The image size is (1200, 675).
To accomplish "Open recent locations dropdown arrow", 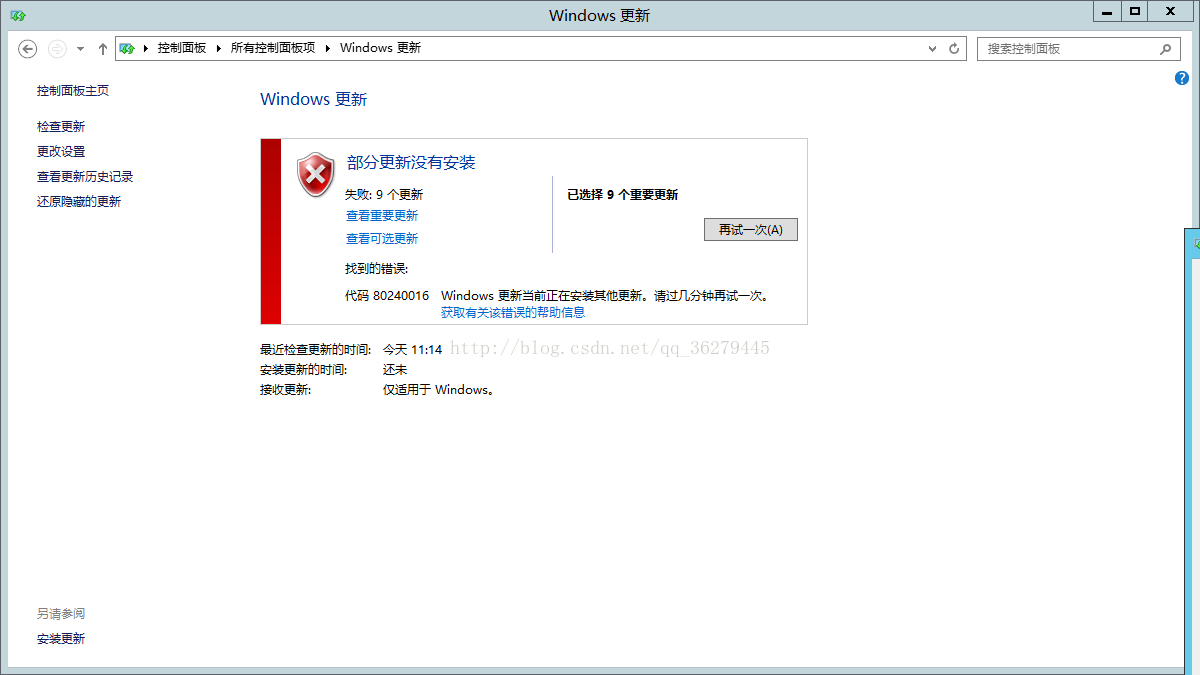I will tap(81, 48).
